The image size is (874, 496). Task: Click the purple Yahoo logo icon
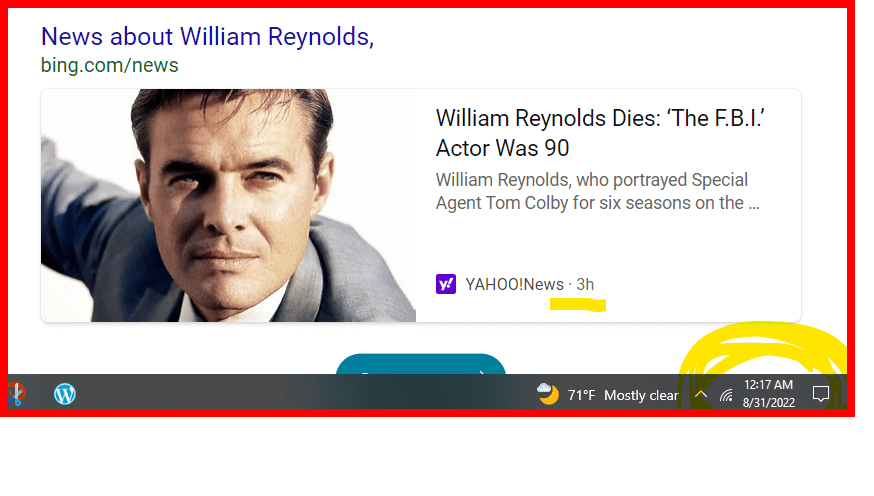(446, 284)
